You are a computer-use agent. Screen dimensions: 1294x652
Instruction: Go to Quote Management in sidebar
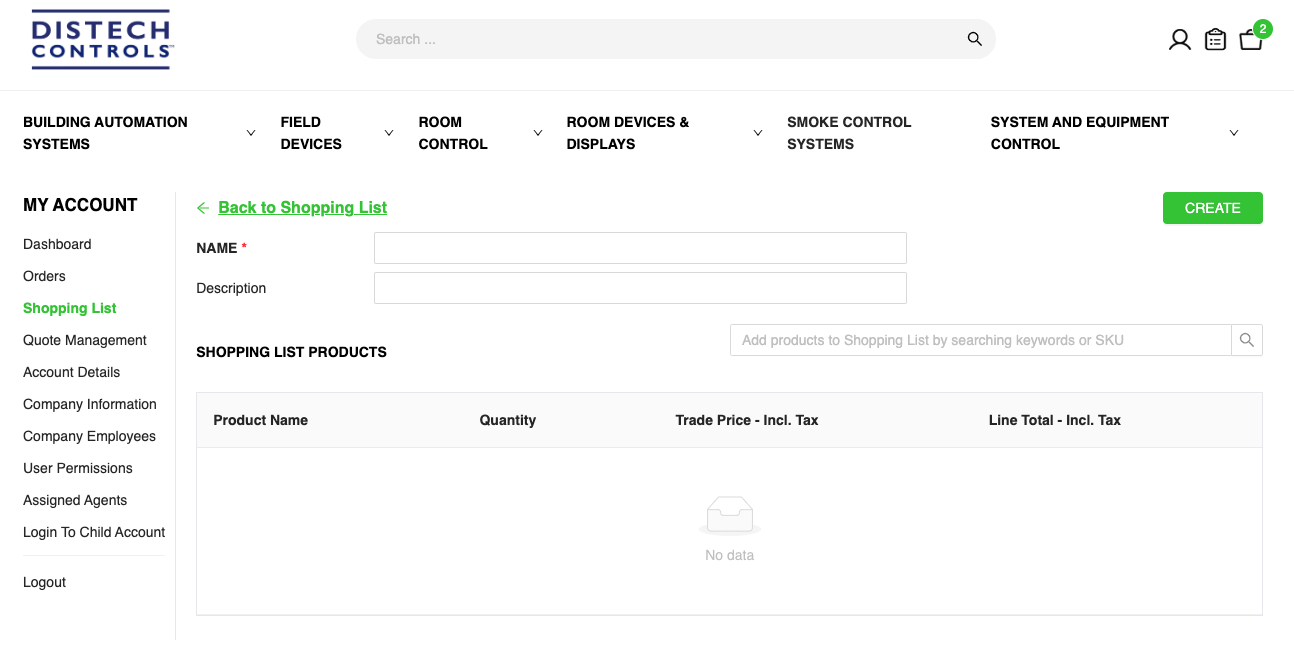(85, 340)
